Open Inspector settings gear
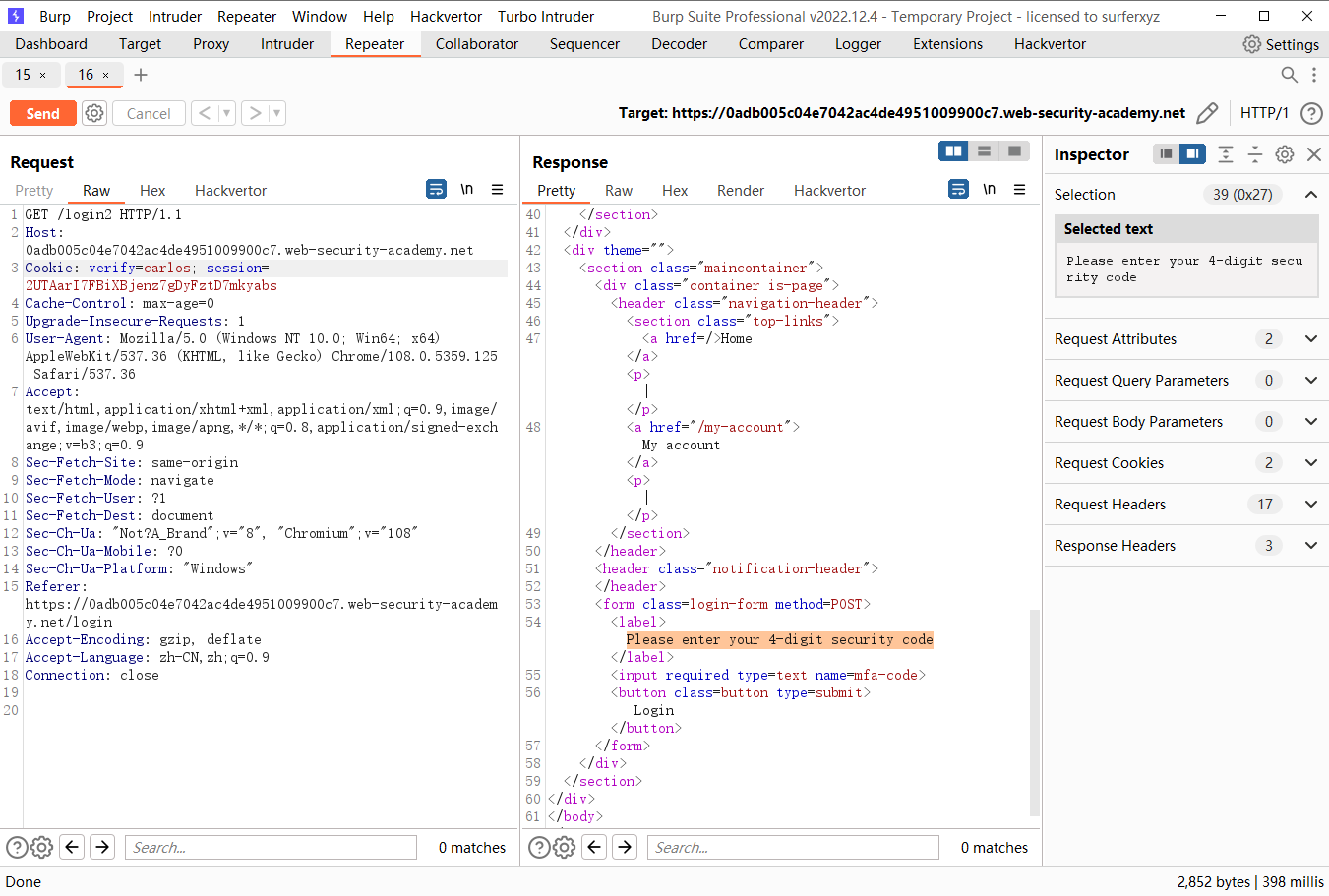 1285,154
